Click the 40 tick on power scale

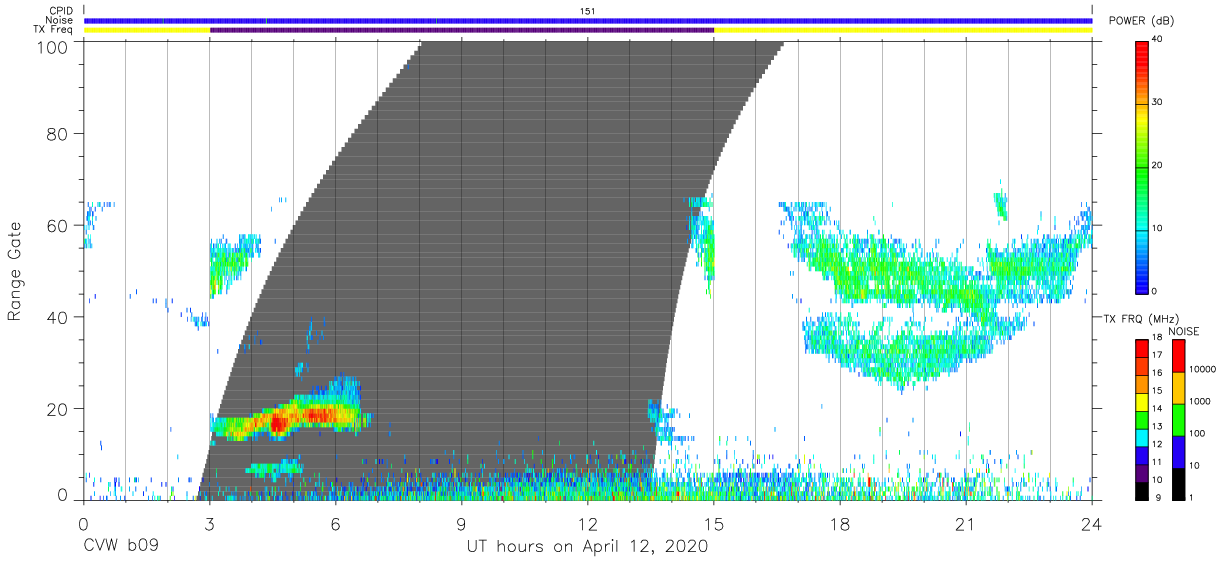point(1158,40)
